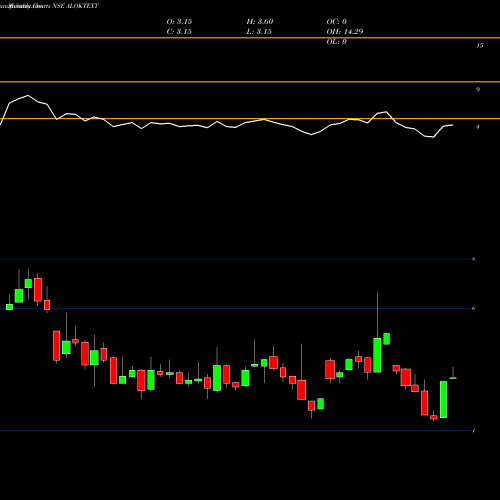Viewport: 500px width, 500px height.
Task: Click the tall green candle with longest upper wick
Action: [x=377, y=332]
